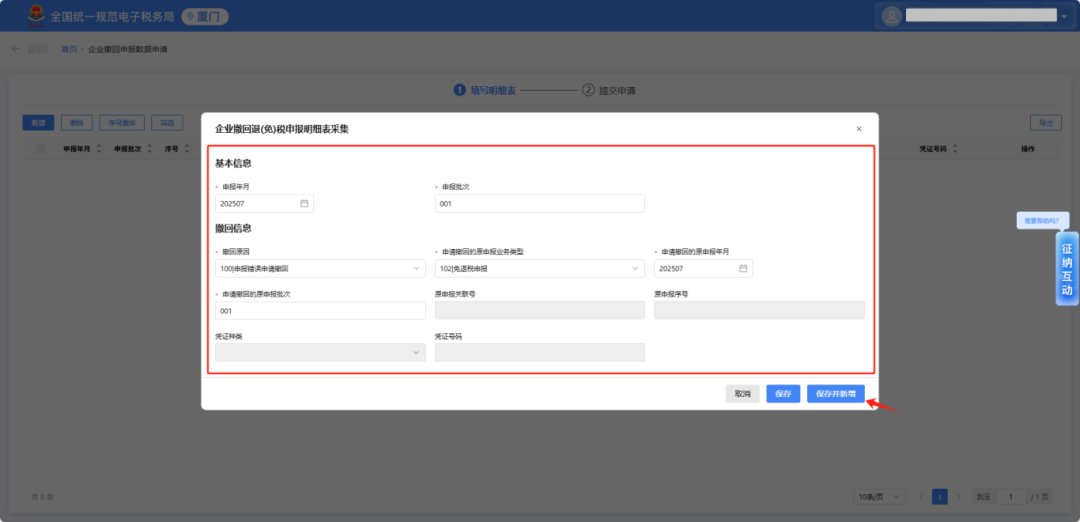
Task: Sort by 序号 column arrows
Action: click(186, 148)
